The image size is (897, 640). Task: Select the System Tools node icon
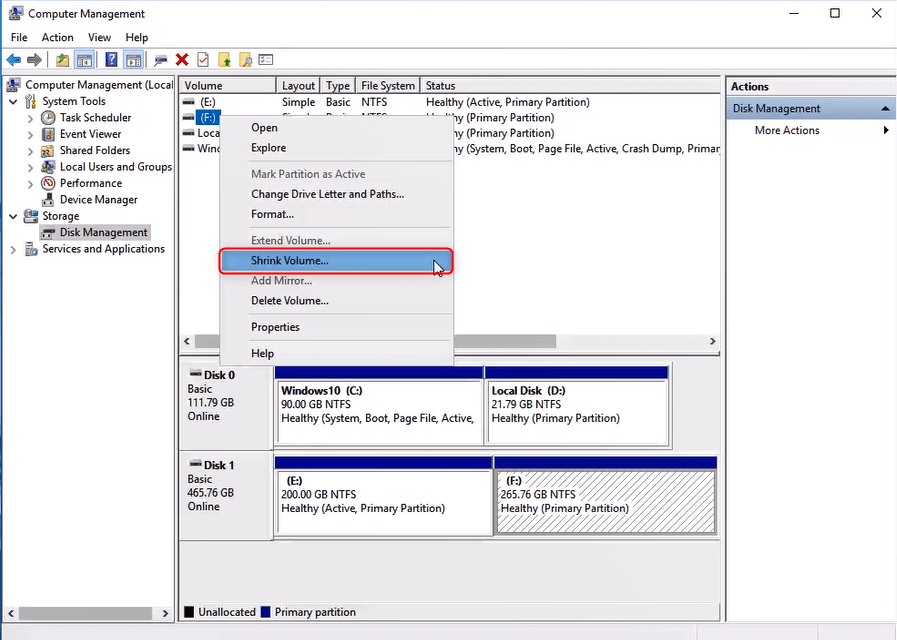click(31, 101)
